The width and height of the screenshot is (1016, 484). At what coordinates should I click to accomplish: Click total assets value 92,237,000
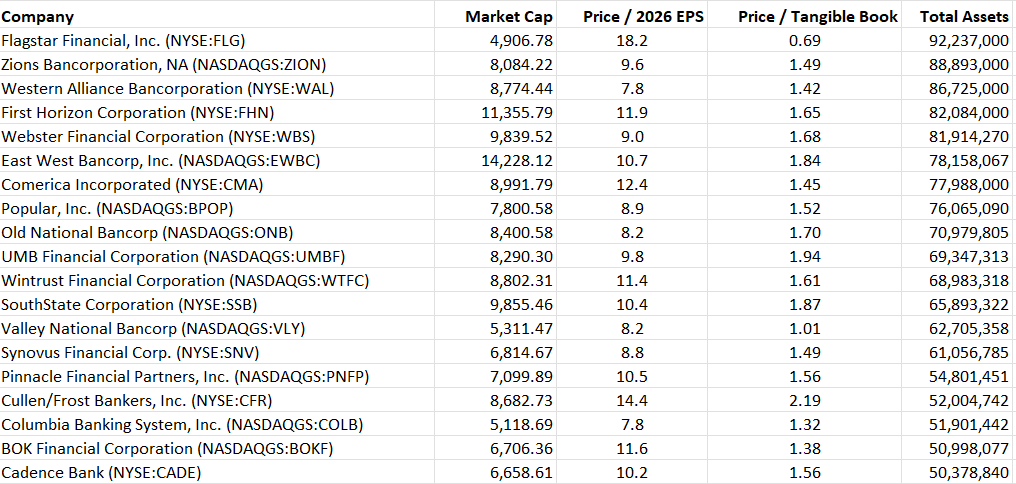click(x=969, y=41)
